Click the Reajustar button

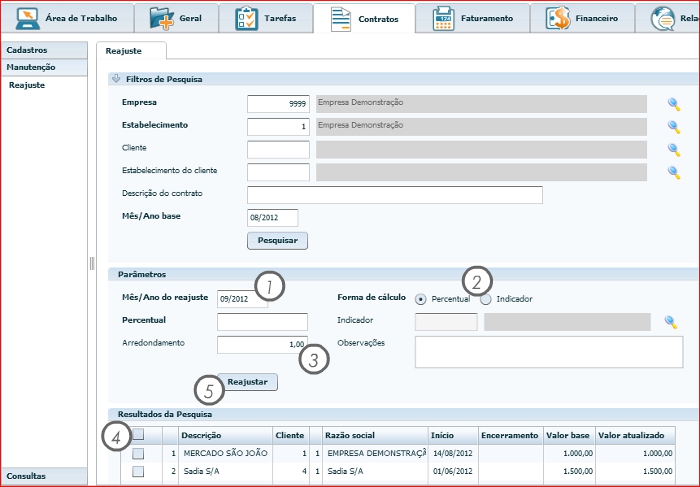[x=247, y=382]
